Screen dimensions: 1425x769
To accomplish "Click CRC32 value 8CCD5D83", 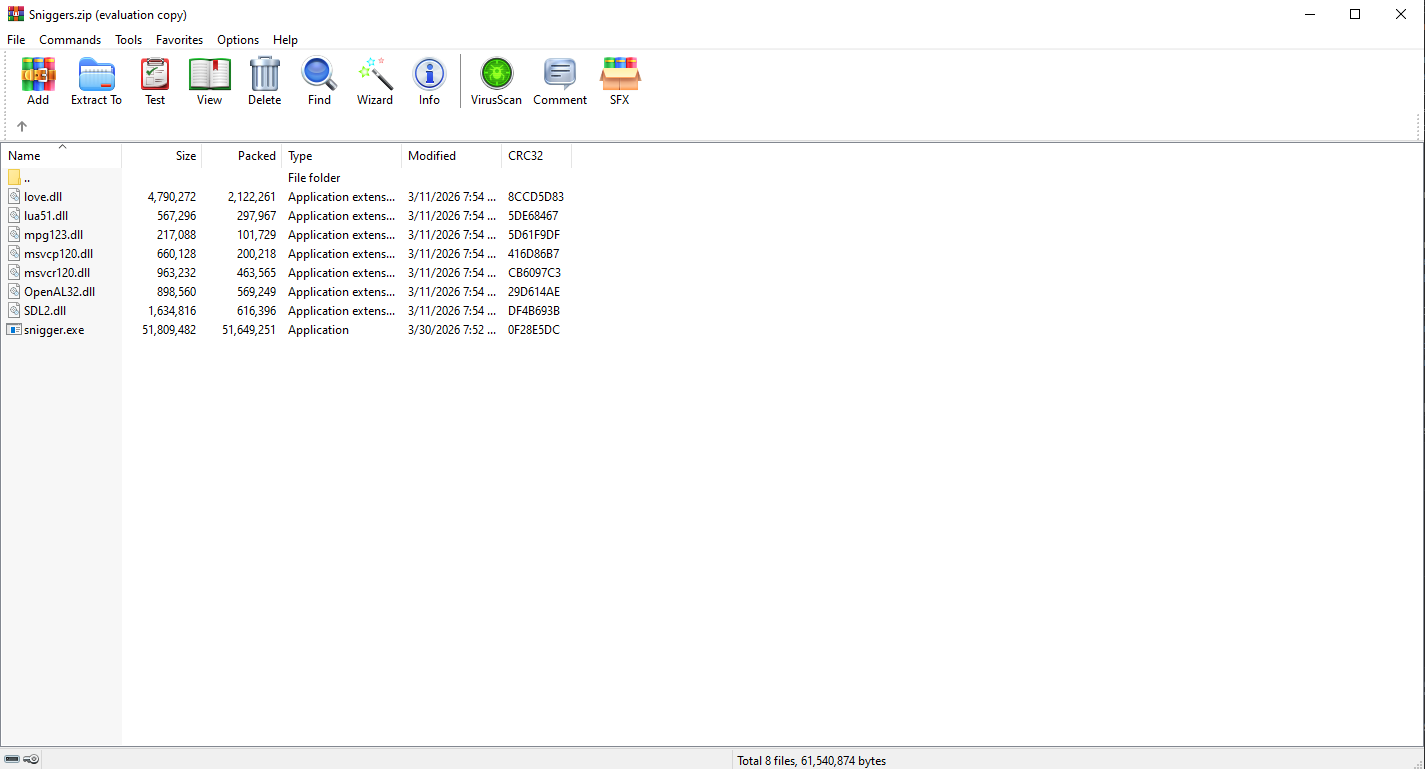I will pyautogui.click(x=536, y=197).
